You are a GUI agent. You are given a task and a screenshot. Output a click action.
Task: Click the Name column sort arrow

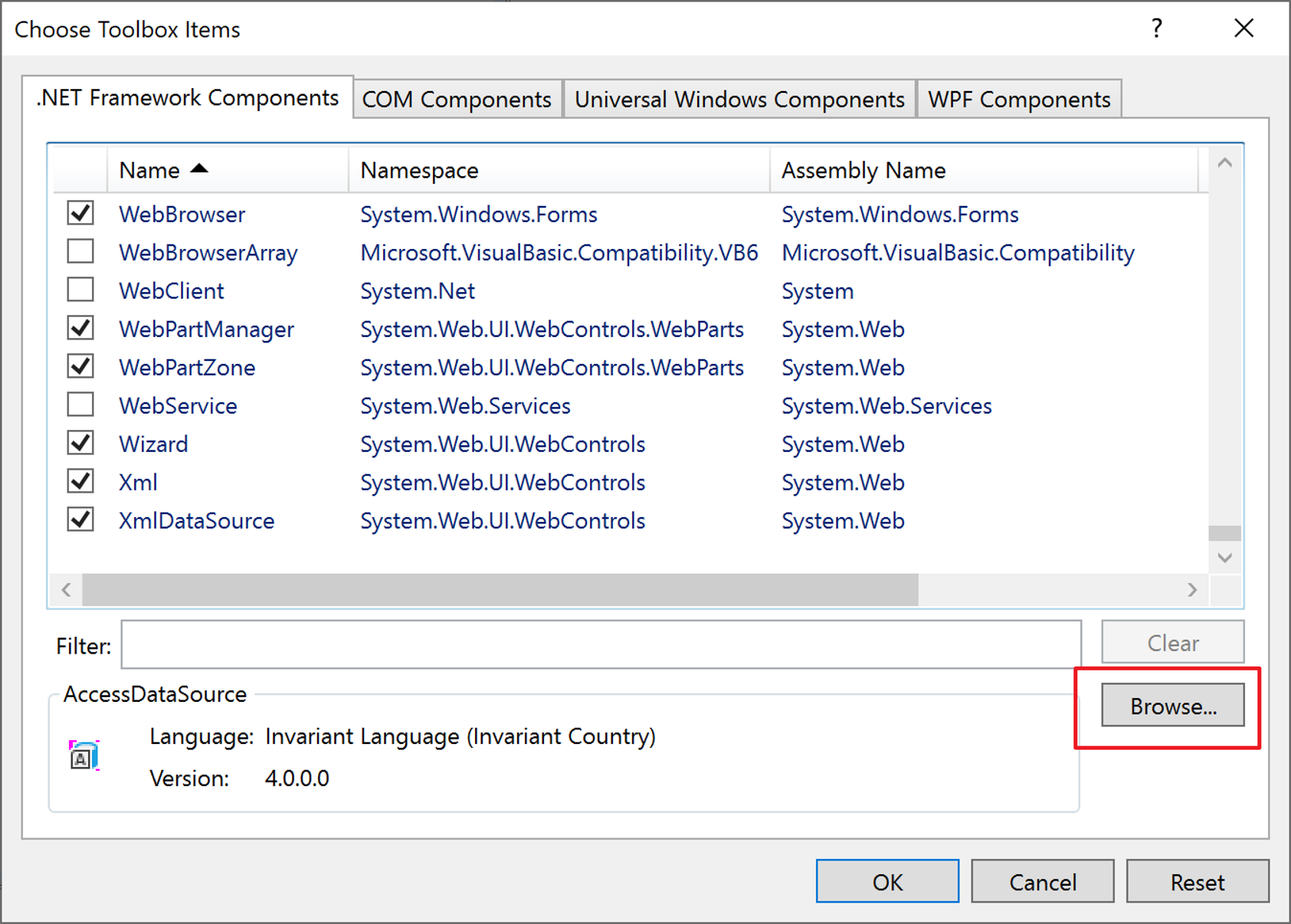200,169
